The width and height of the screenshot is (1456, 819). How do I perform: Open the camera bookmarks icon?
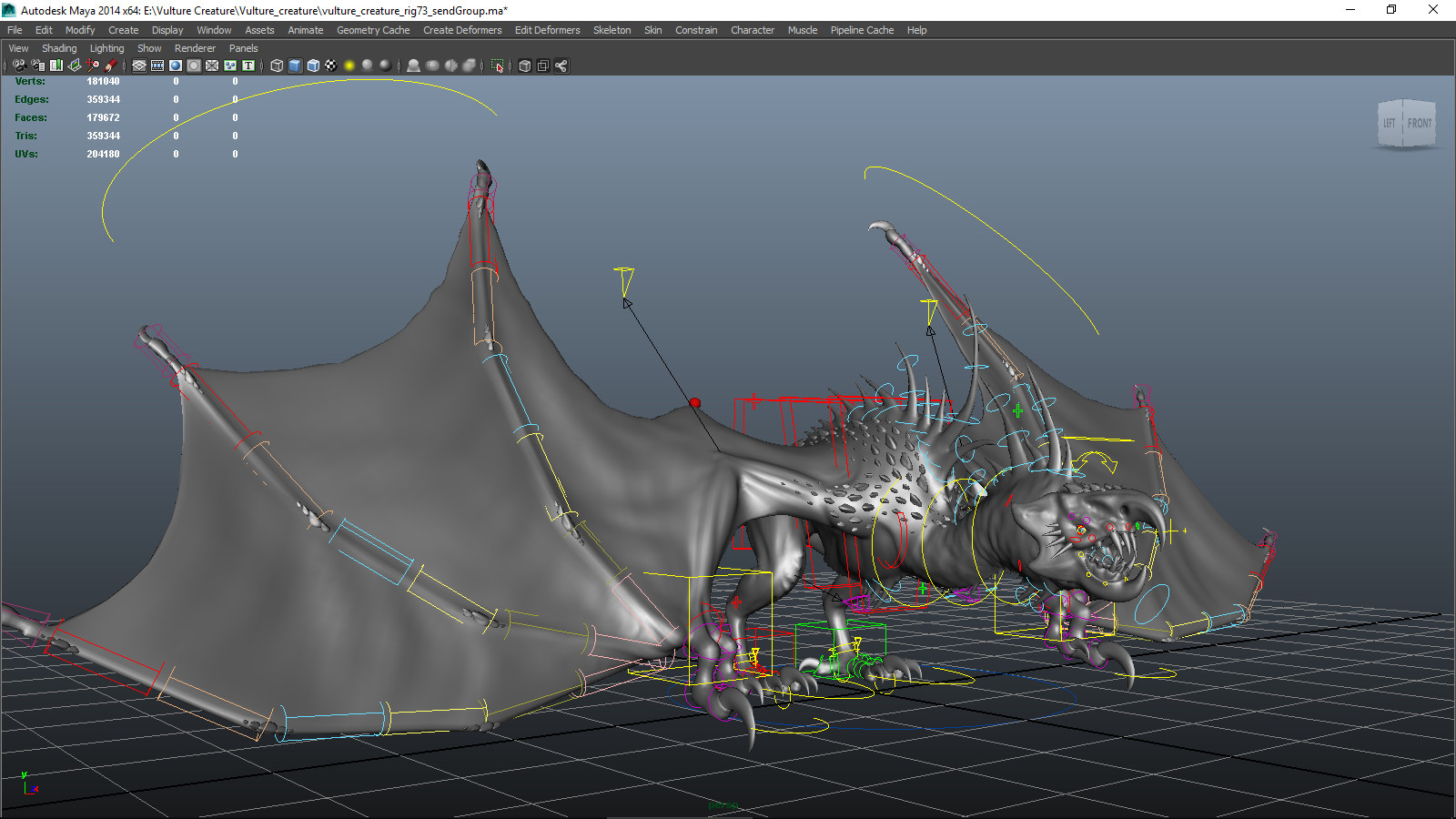point(56,66)
